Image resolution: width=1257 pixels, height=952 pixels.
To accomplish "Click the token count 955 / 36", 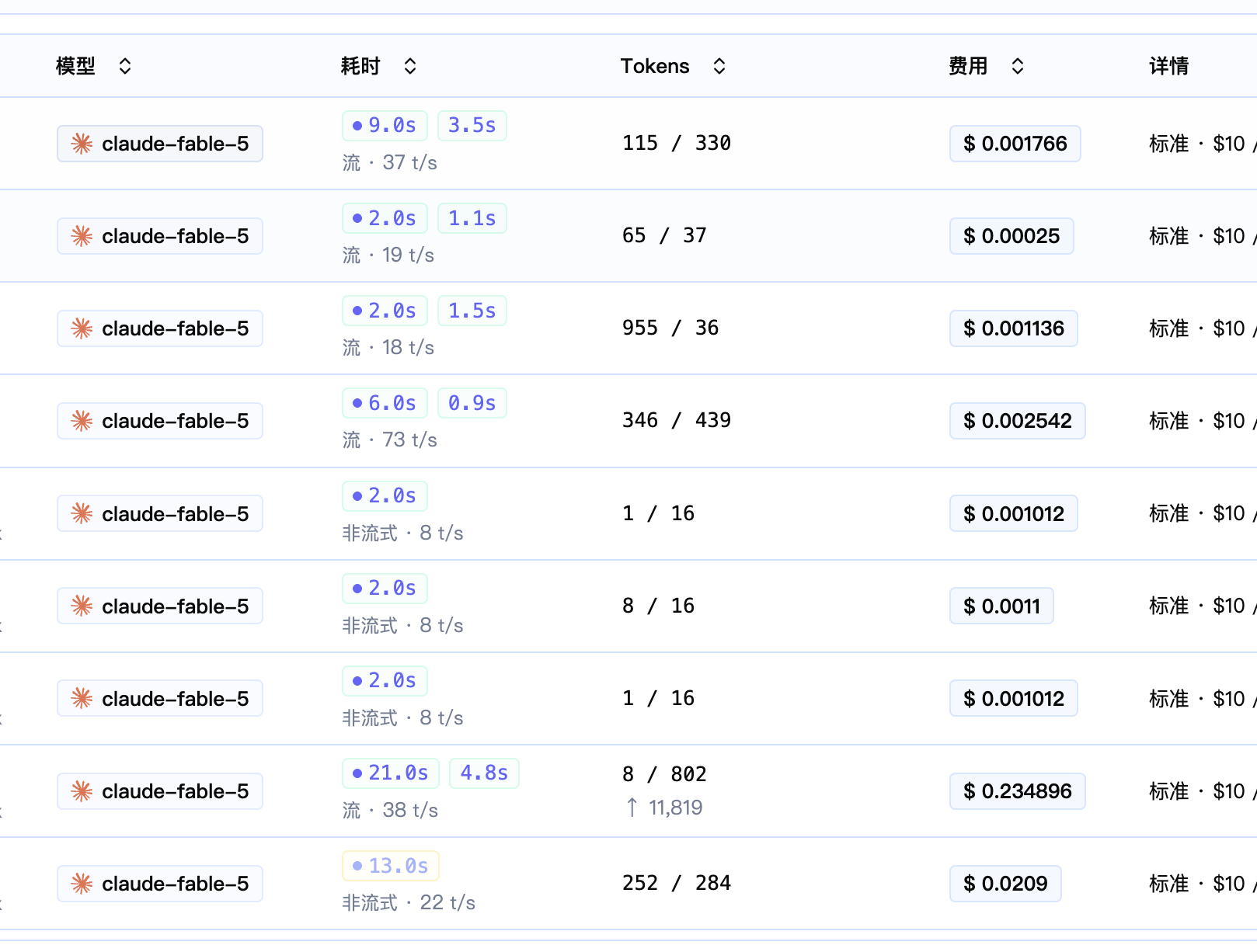I will tap(670, 328).
